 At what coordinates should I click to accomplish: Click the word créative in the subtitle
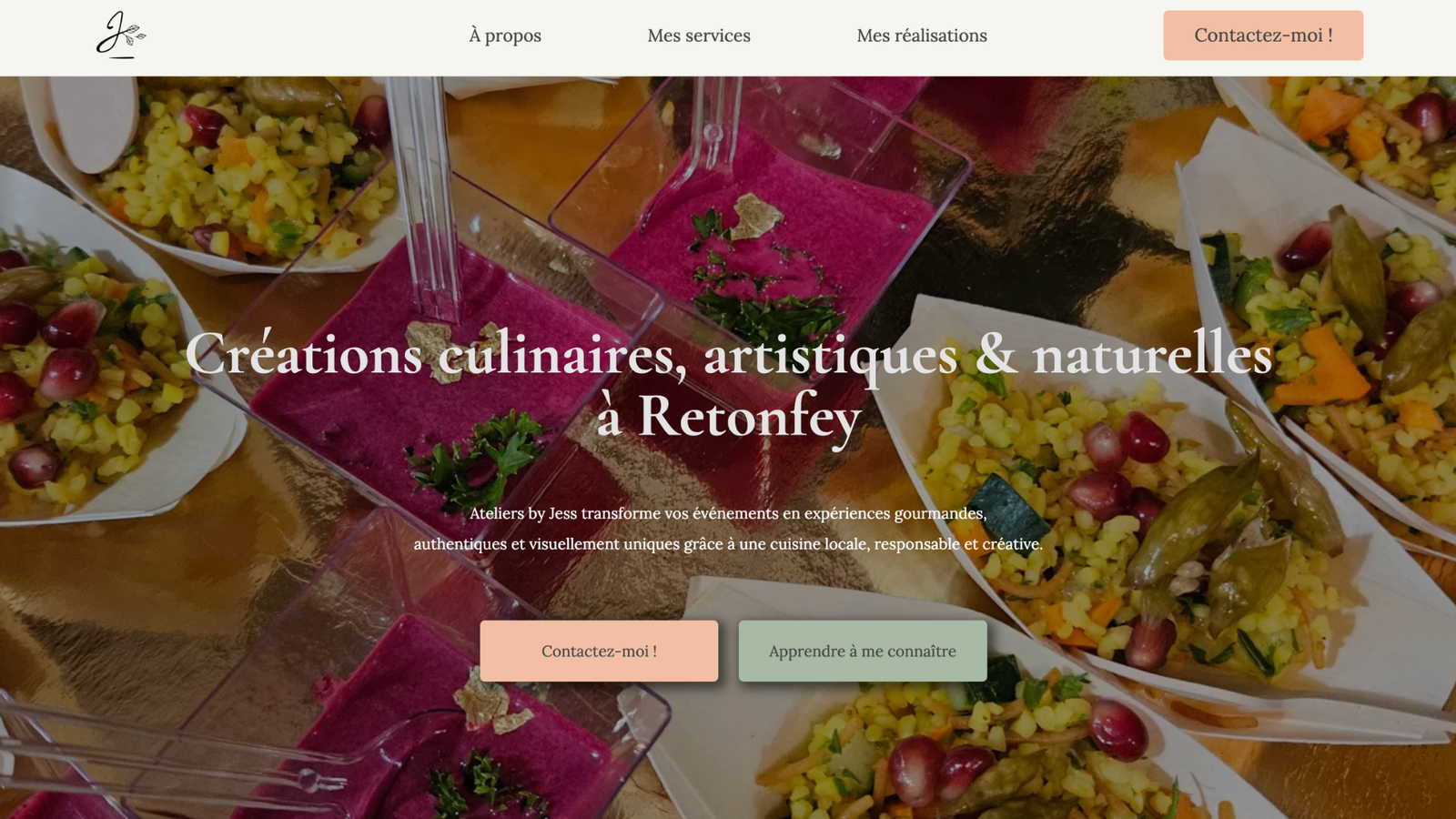click(1013, 544)
